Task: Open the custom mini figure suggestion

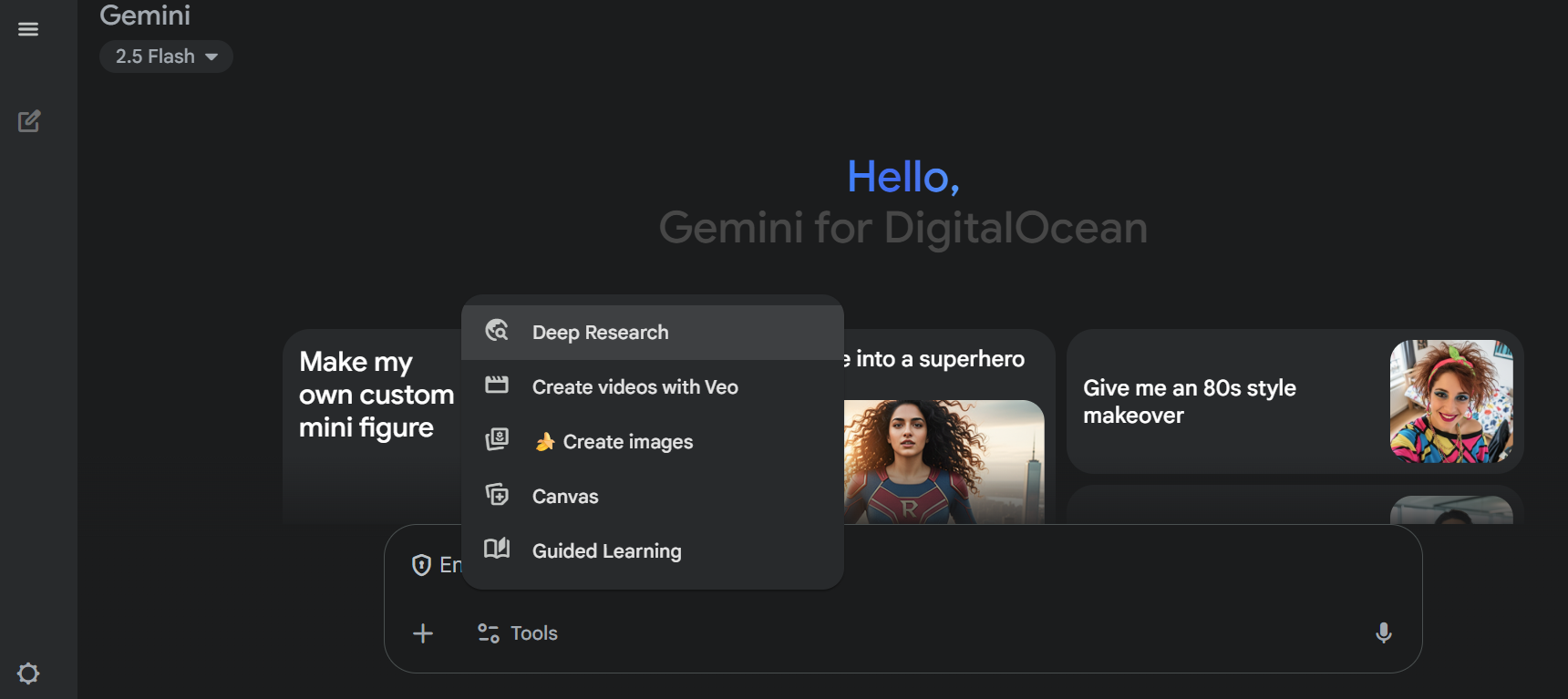Action: click(376, 395)
